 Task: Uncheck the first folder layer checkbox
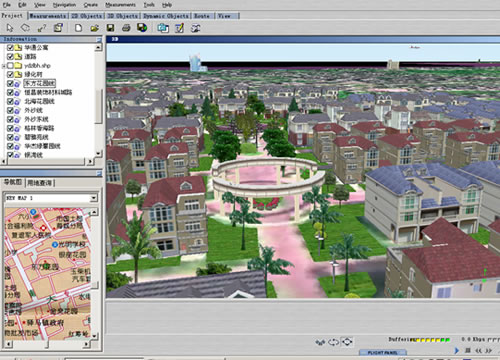[10, 48]
